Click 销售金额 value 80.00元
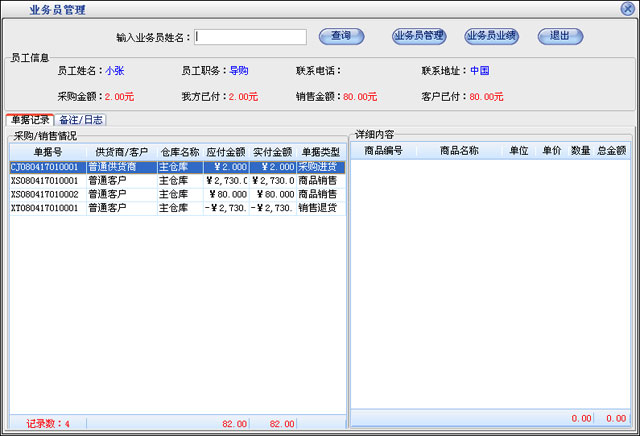Screen dimensions: 640x436 tap(360, 97)
